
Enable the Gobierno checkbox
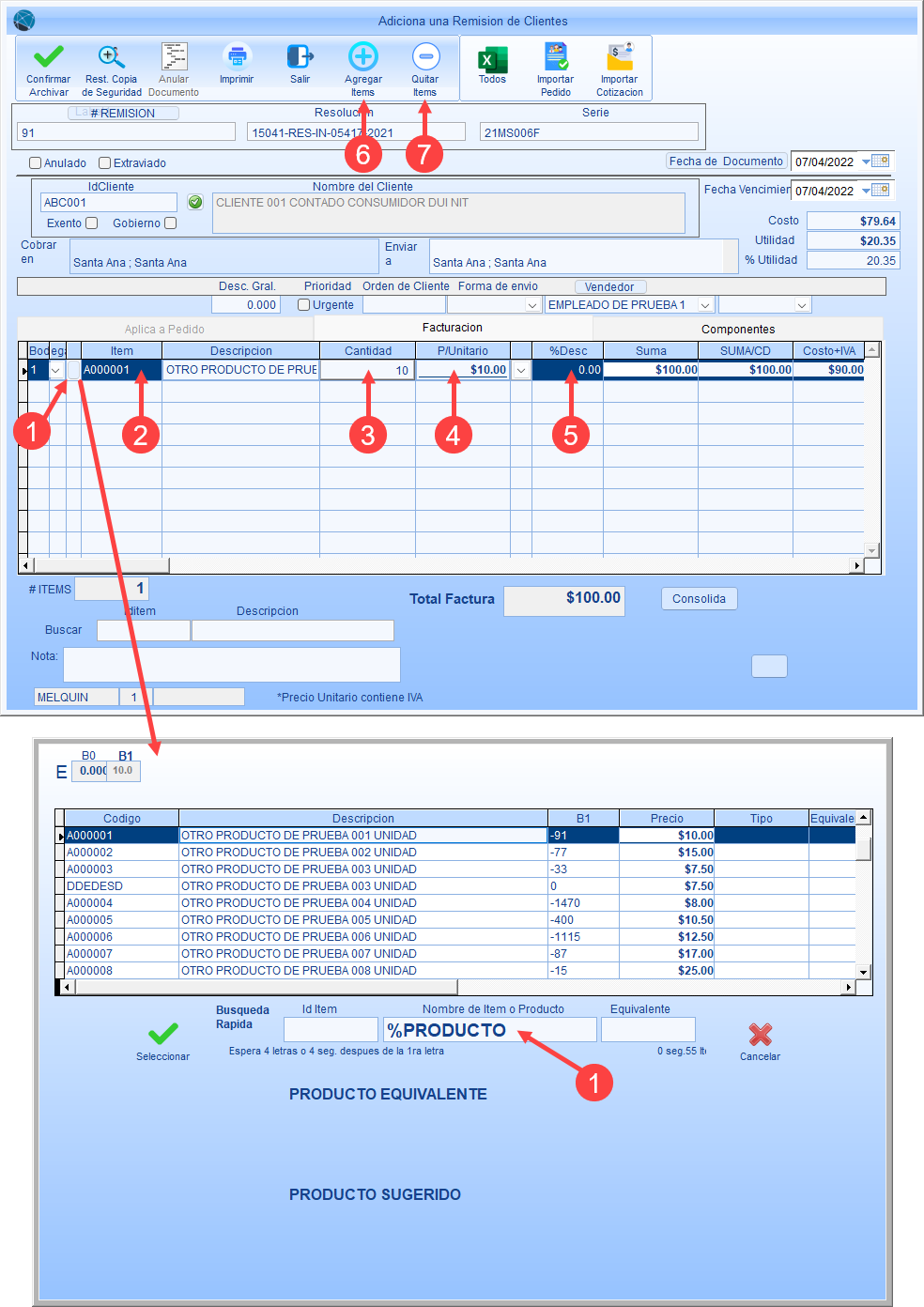click(x=171, y=223)
